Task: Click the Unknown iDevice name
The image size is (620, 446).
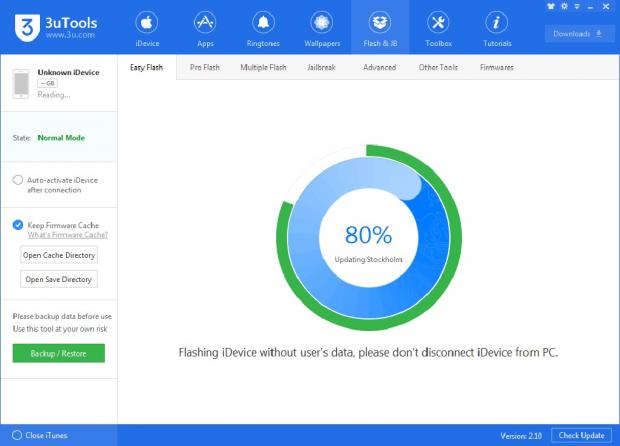Action: click(x=68, y=72)
